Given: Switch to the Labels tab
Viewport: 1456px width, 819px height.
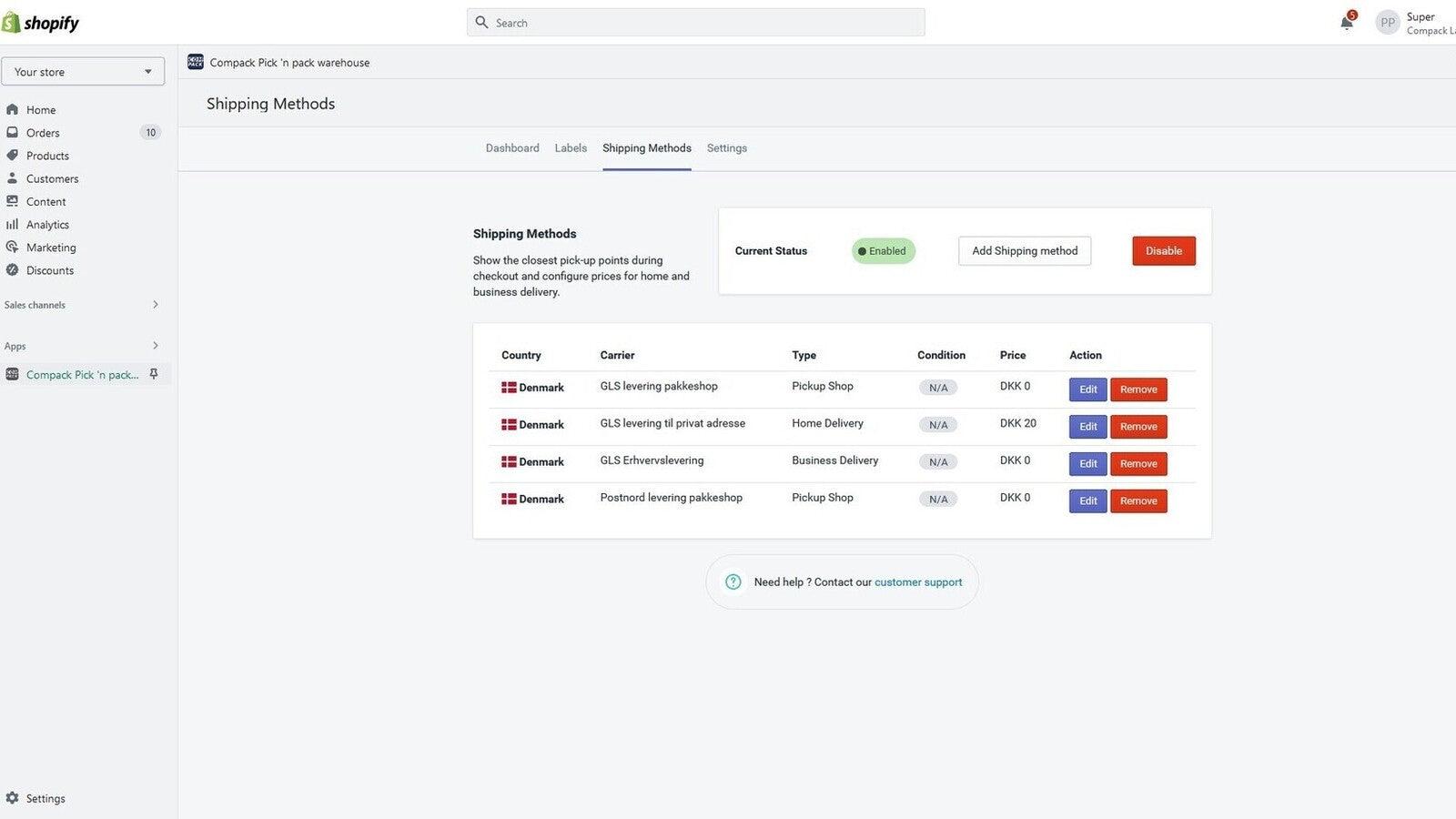Looking at the screenshot, I should (571, 147).
